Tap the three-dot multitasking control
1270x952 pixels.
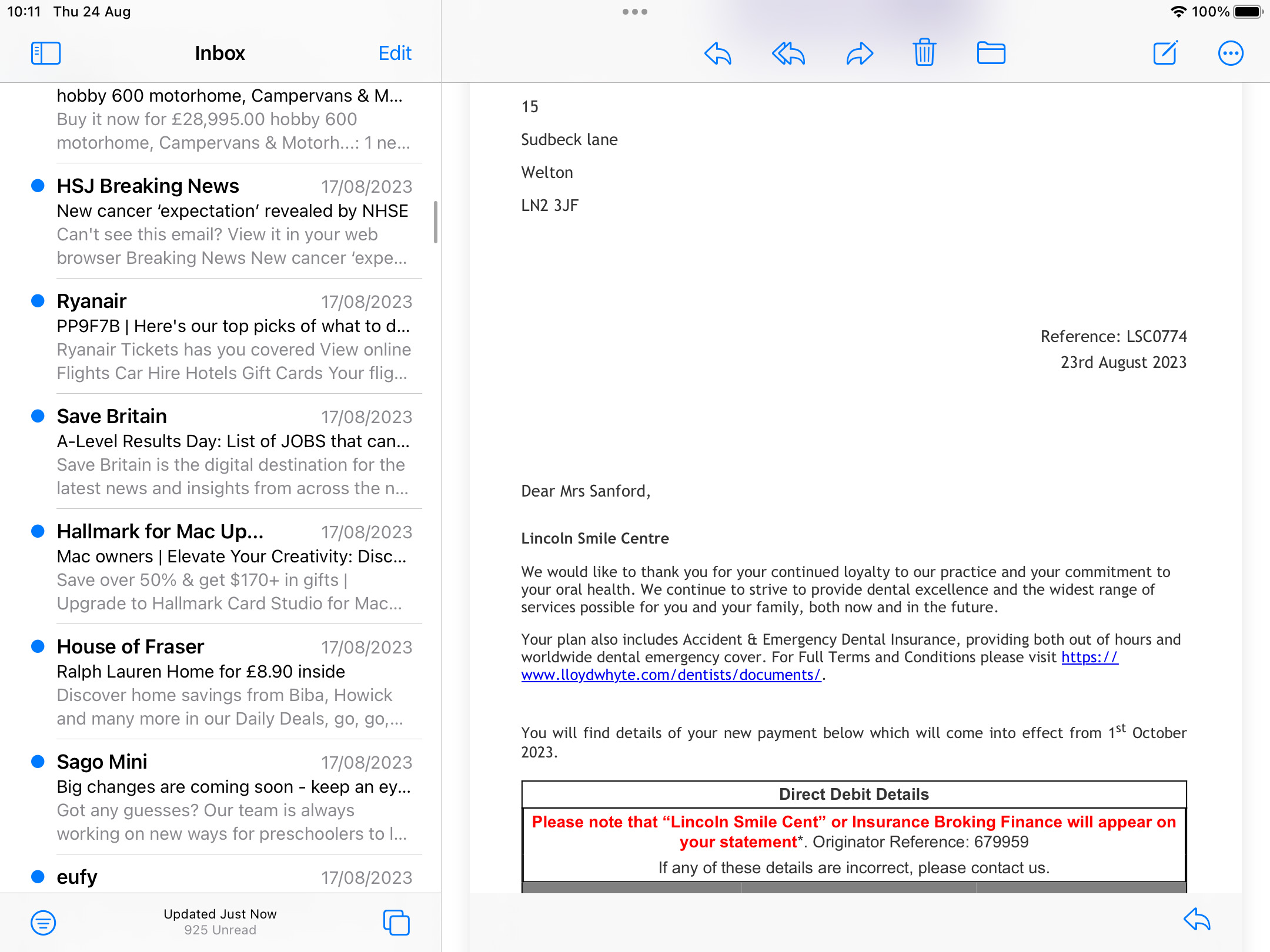pos(635,12)
